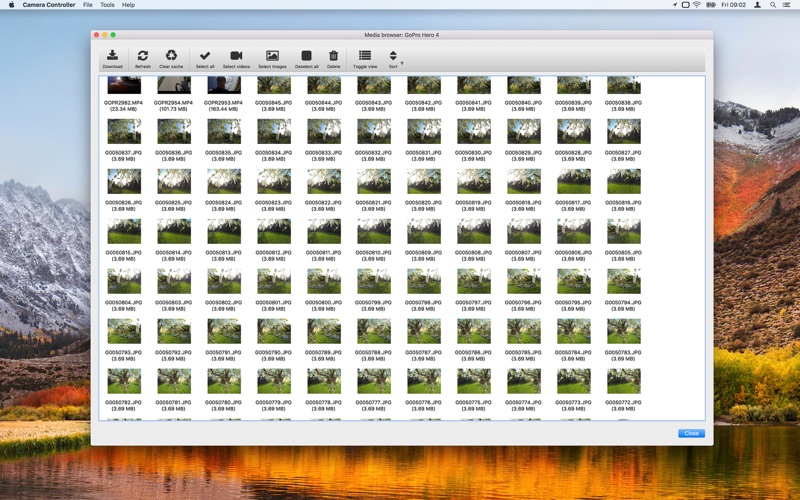Viewport: 800px width, 500px height.
Task: Click the Delete trash icon
Action: point(334,56)
